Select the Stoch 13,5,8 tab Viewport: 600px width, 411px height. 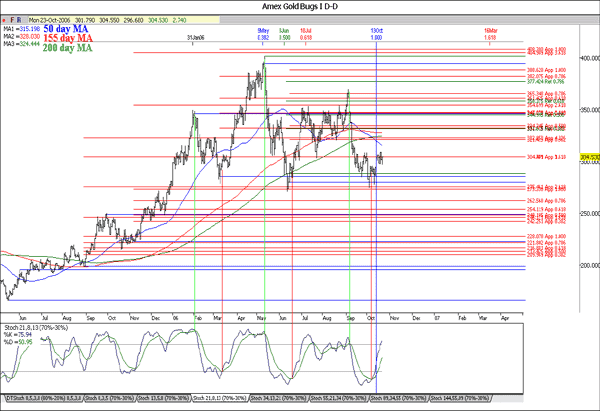pos(163,398)
